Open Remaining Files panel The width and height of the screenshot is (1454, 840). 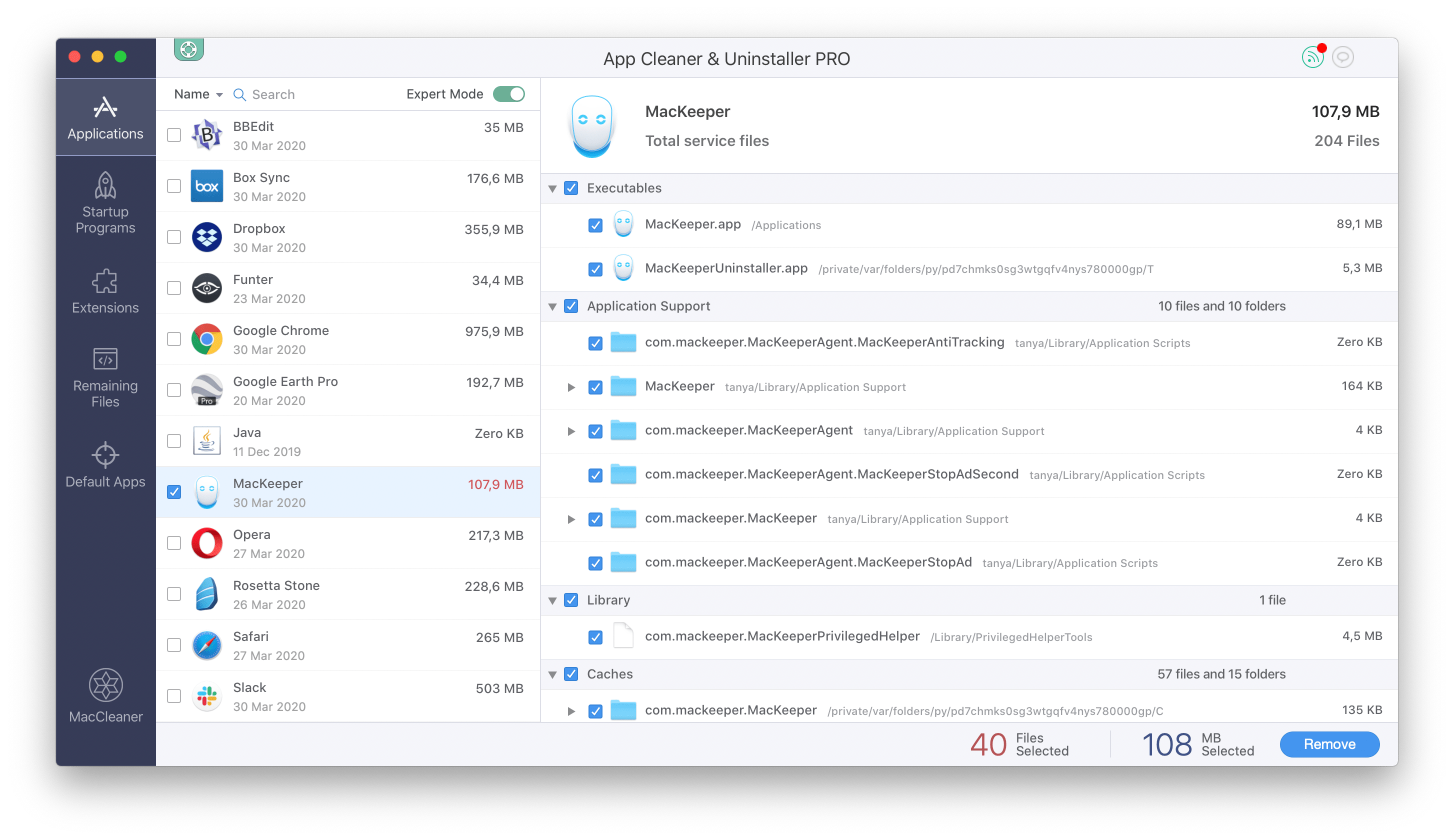point(104,385)
